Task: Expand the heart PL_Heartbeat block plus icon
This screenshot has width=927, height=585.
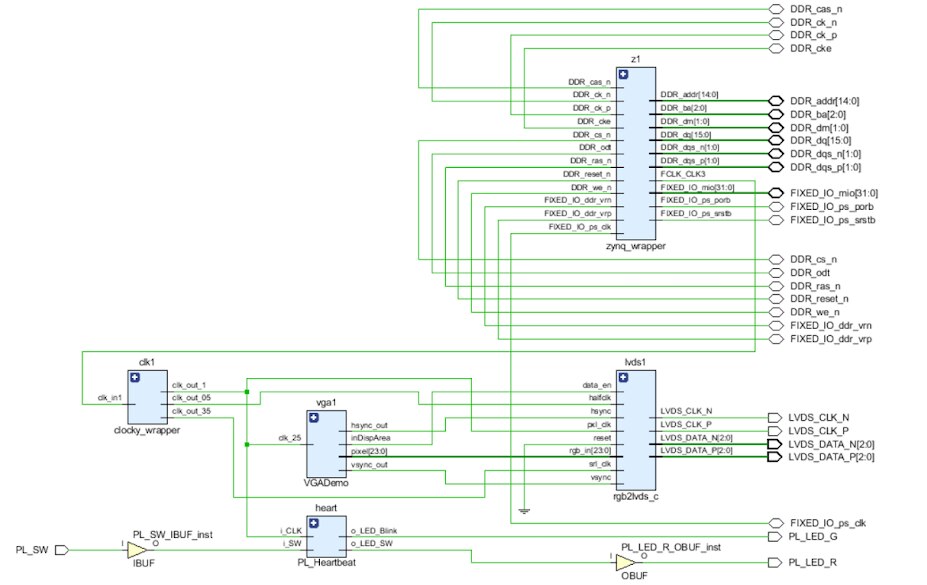Action: 314,523
